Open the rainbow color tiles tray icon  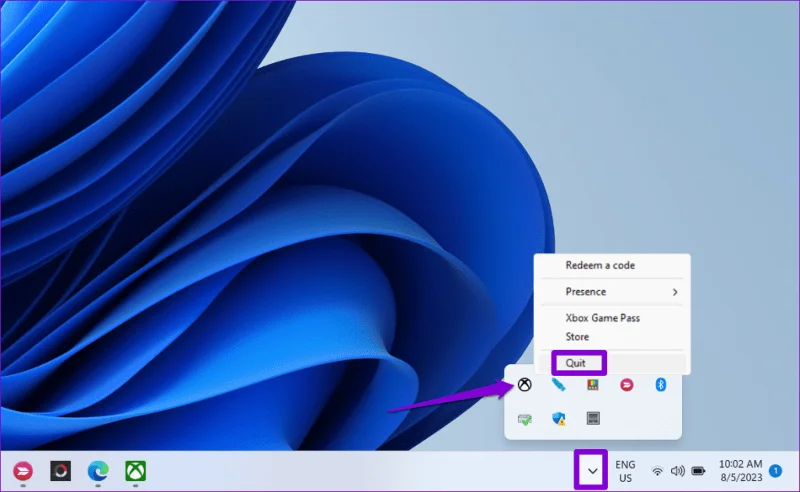592,384
